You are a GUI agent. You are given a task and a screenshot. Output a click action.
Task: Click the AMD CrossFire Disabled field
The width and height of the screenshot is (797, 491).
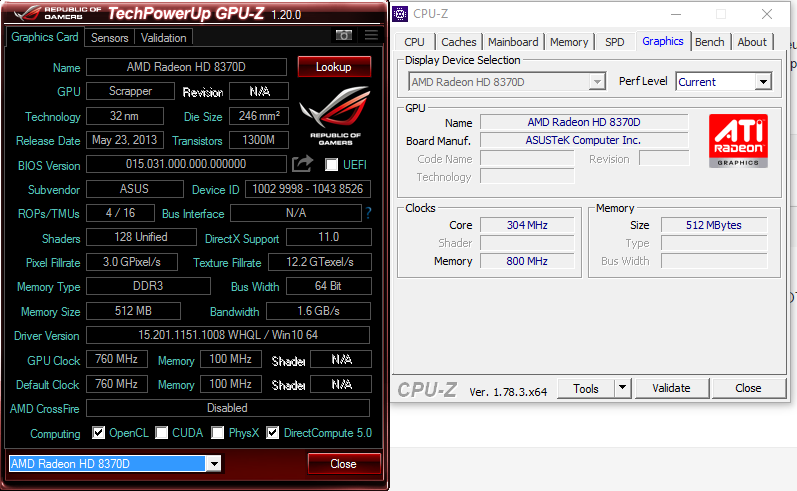(x=228, y=408)
